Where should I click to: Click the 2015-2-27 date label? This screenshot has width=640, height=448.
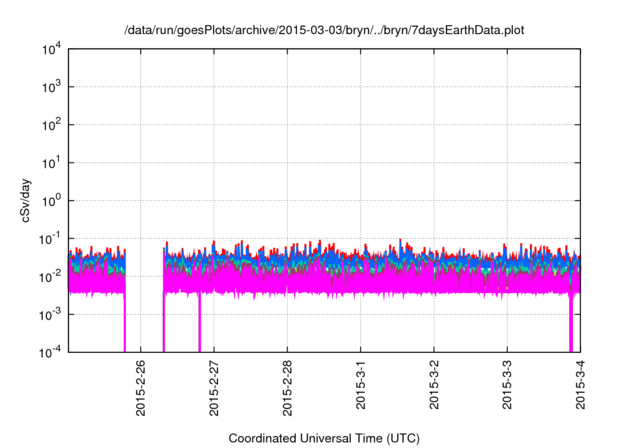click(214, 388)
